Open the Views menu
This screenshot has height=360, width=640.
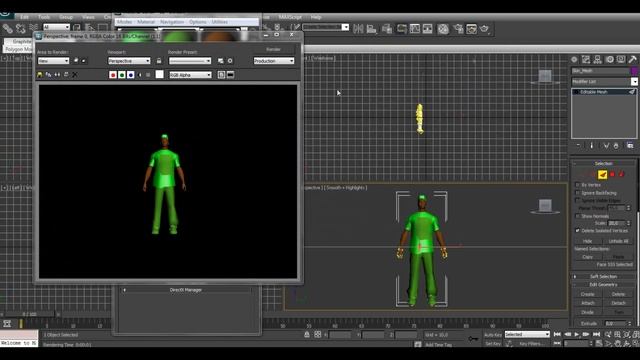click(88, 17)
